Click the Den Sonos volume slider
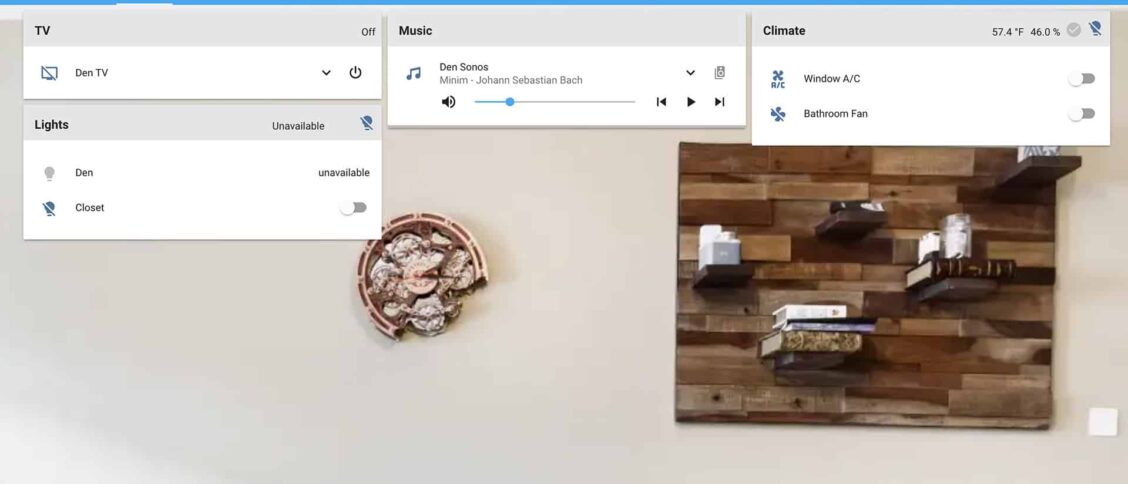The width and height of the screenshot is (1128, 484). (x=554, y=102)
